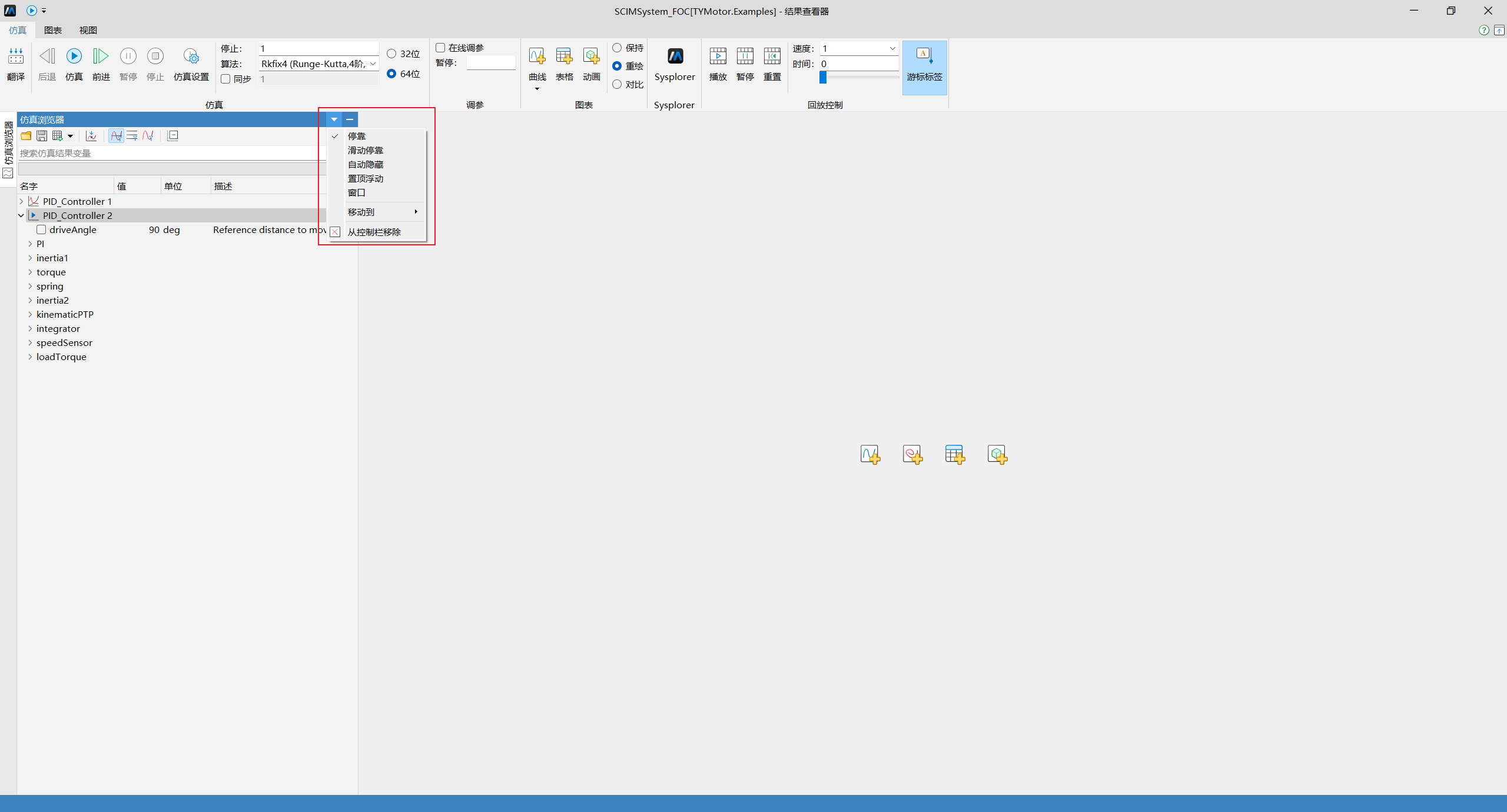Viewport: 1507px width, 812px height.
Task: Click the playback time slider handle
Action: tap(823, 77)
